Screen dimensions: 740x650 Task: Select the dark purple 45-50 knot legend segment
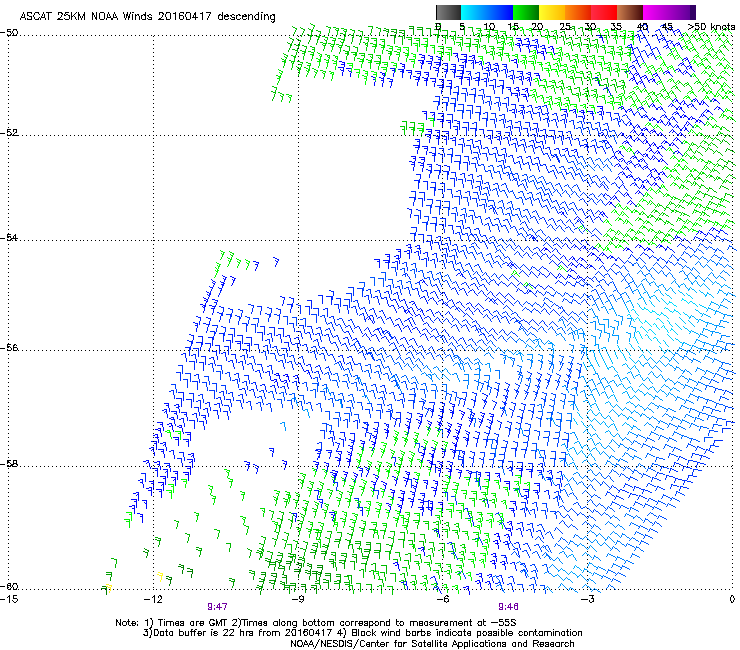tap(682, 12)
